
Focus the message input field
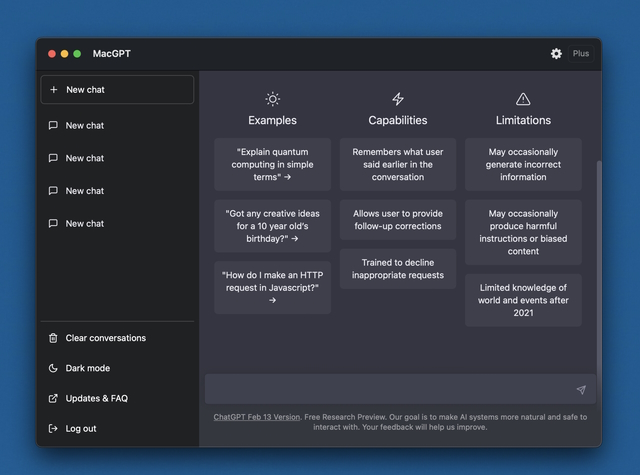[x=400, y=389]
